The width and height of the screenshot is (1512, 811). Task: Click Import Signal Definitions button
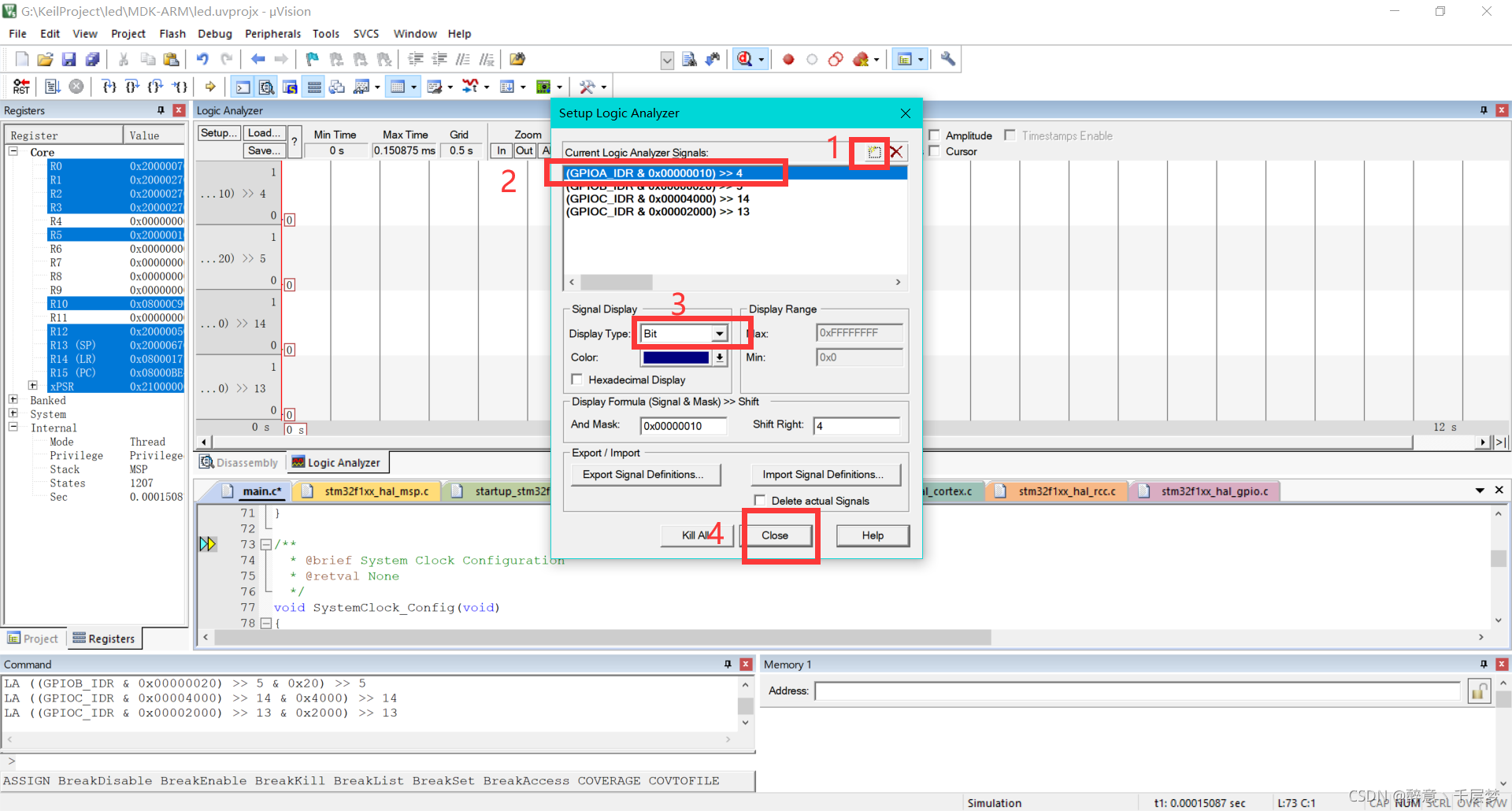tap(826, 475)
